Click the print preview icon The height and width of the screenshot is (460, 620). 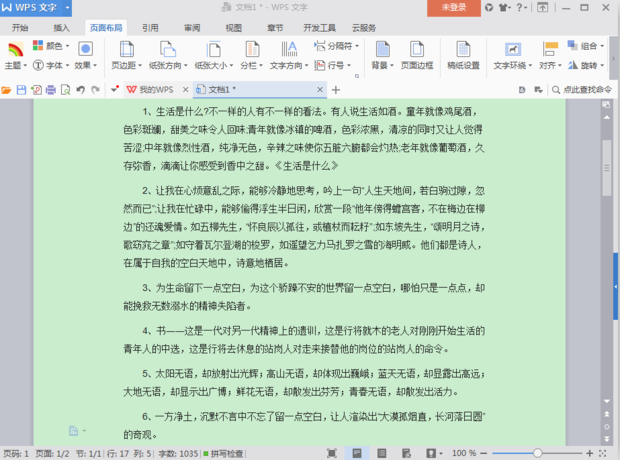[66, 90]
